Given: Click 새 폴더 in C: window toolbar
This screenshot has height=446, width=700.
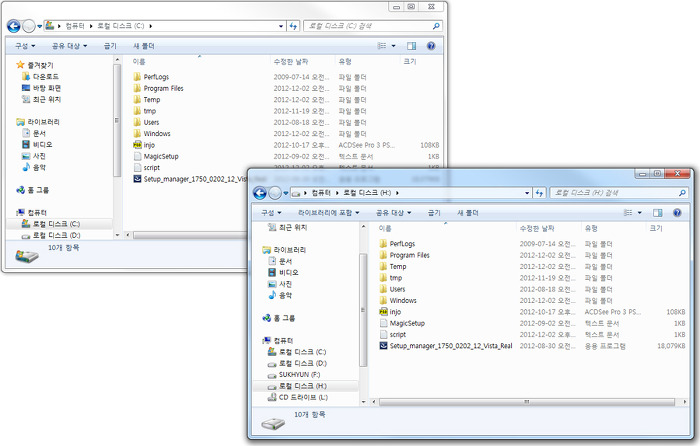Looking at the screenshot, I should coord(144,46).
